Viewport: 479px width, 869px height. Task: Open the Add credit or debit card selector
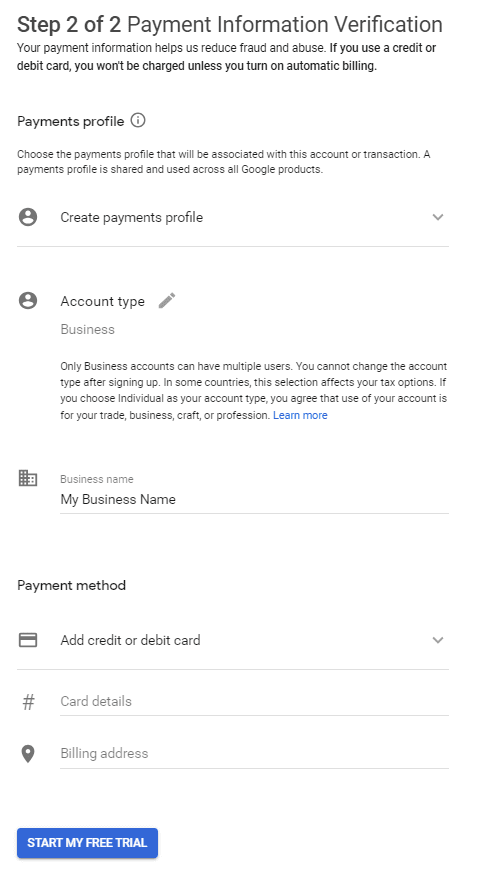(x=233, y=641)
